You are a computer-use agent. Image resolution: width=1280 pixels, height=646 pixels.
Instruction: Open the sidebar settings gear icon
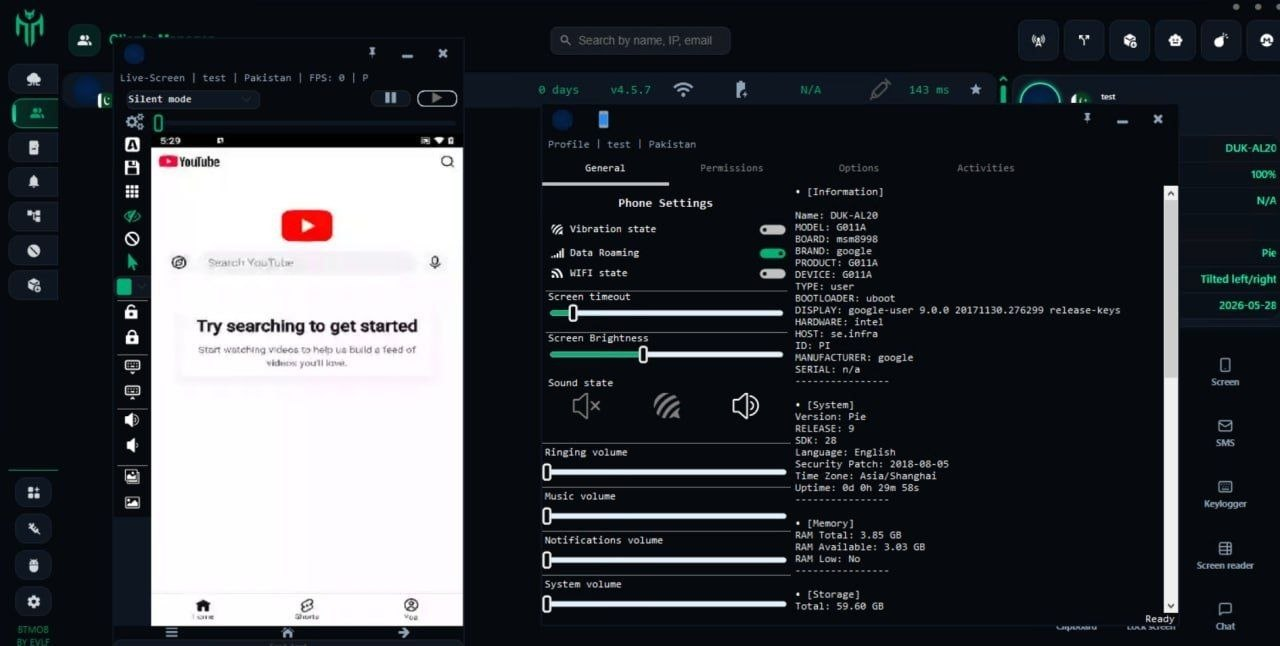33,601
